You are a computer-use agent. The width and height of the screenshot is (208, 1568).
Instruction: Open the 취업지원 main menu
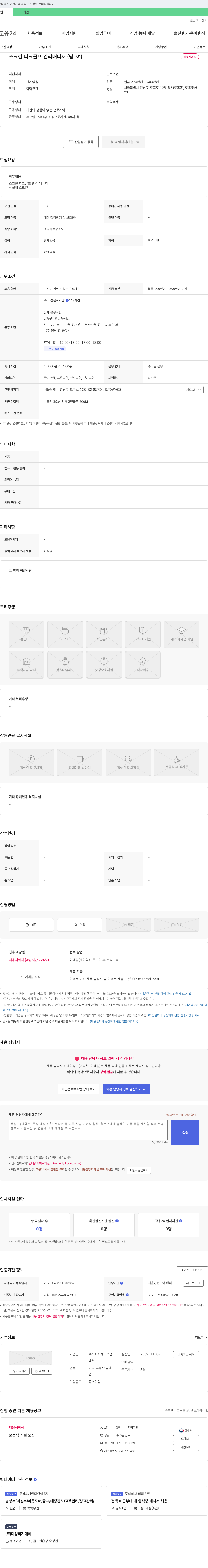[x=69, y=34]
